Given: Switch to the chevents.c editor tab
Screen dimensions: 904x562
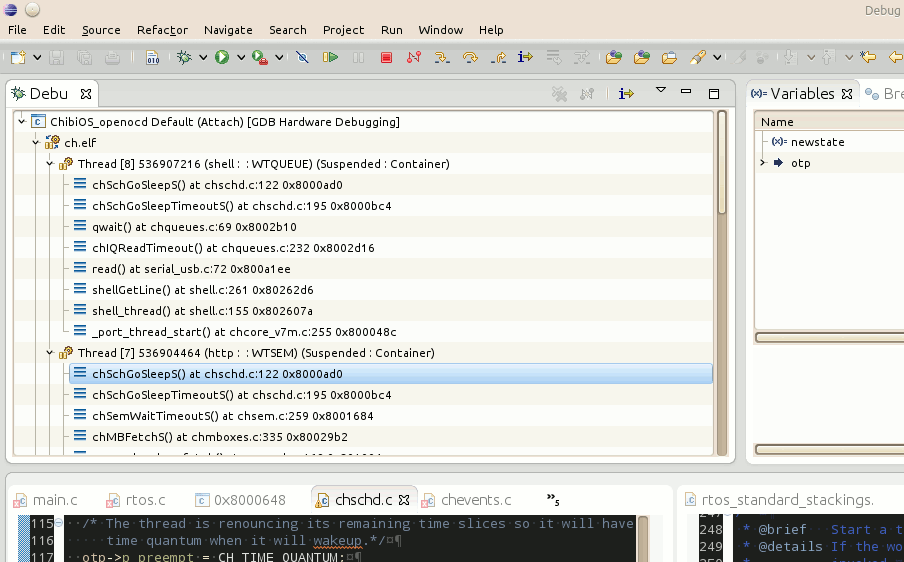Looking at the screenshot, I should click(466, 500).
